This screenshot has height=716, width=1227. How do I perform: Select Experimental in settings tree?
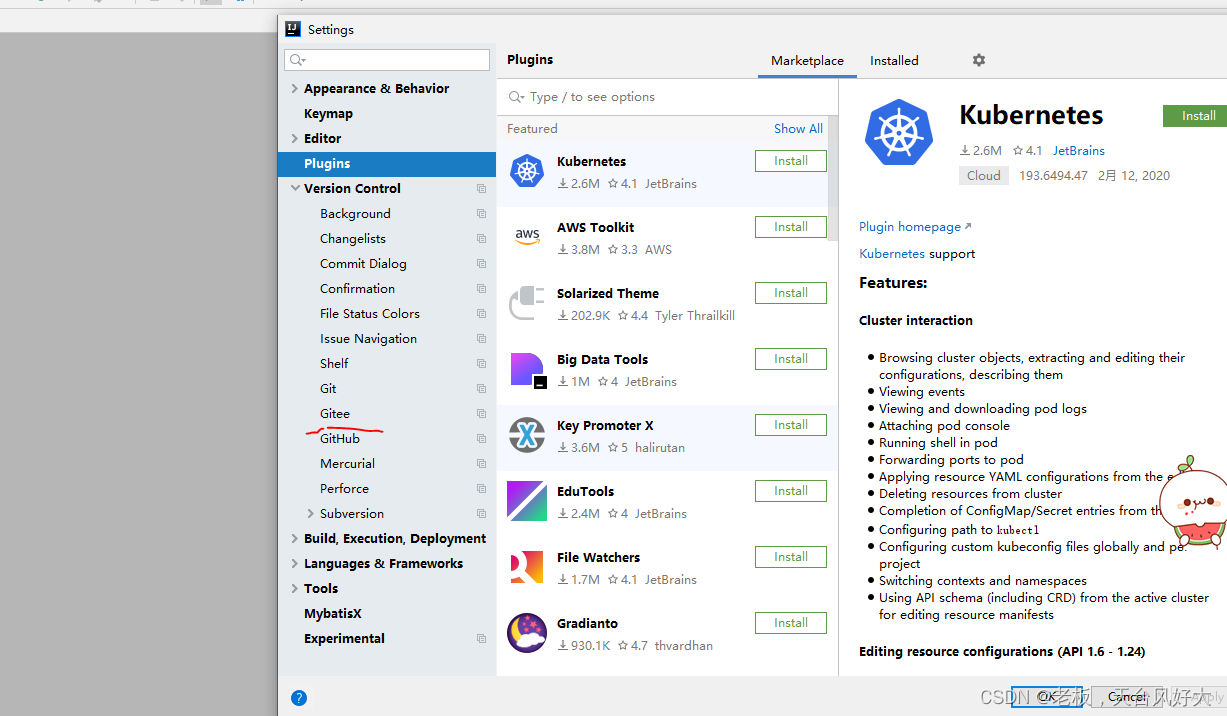click(x=344, y=639)
